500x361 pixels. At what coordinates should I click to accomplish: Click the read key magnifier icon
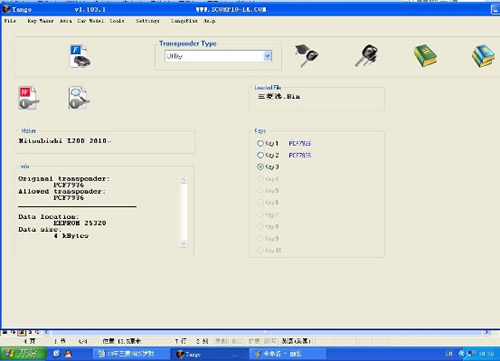(x=79, y=98)
